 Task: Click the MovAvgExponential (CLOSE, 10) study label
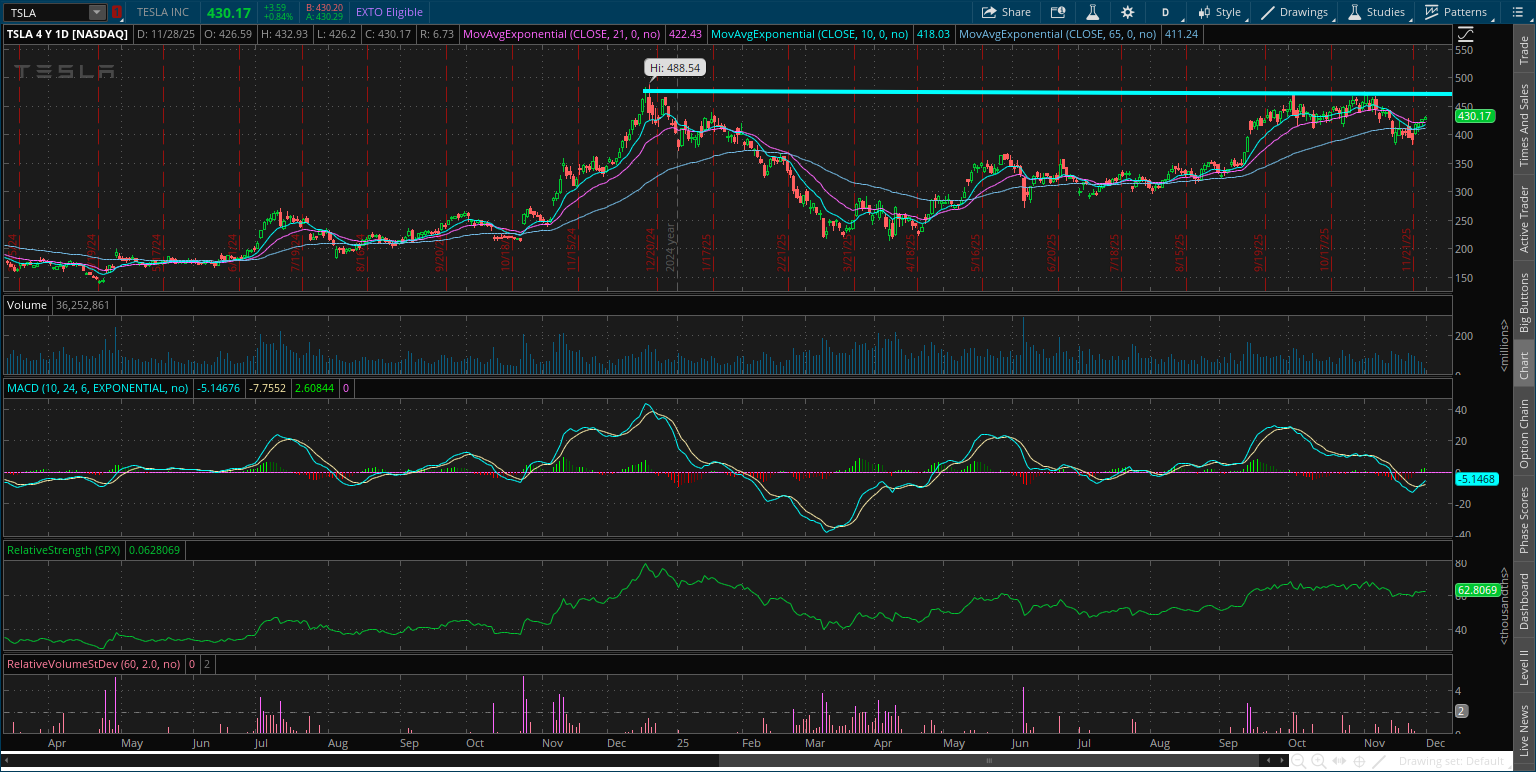click(x=810, y=34)
